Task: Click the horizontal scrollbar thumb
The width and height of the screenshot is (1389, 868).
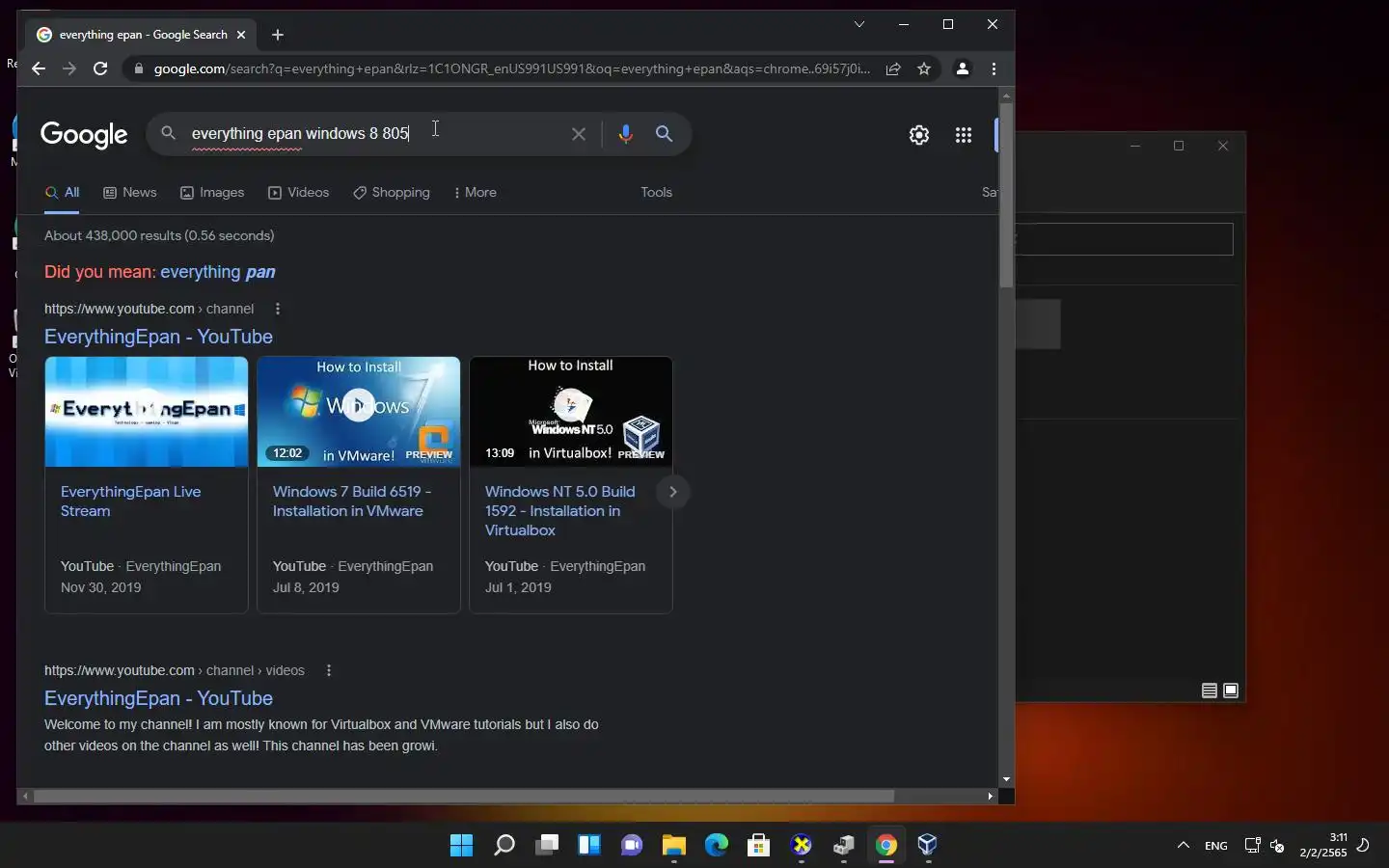Action: [464, 797]
